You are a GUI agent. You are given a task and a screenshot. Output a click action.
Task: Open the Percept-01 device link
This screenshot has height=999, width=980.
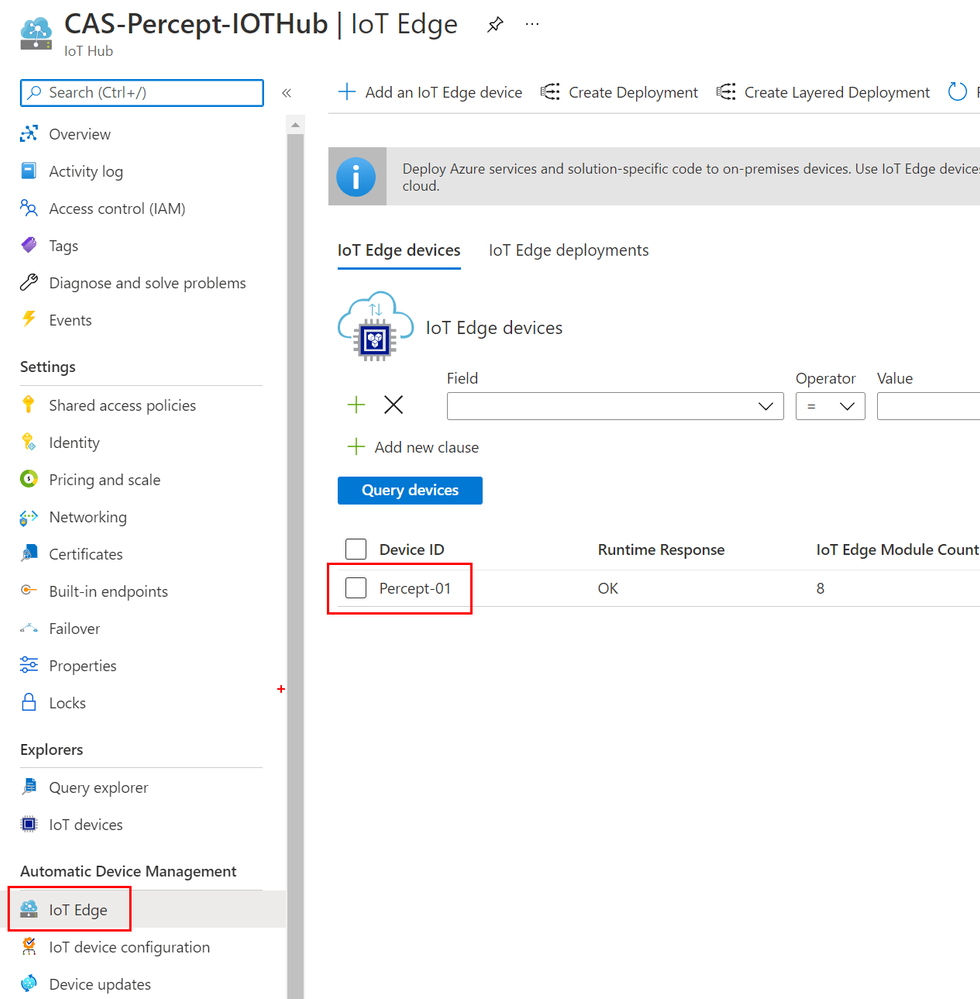tap(415, 588)
